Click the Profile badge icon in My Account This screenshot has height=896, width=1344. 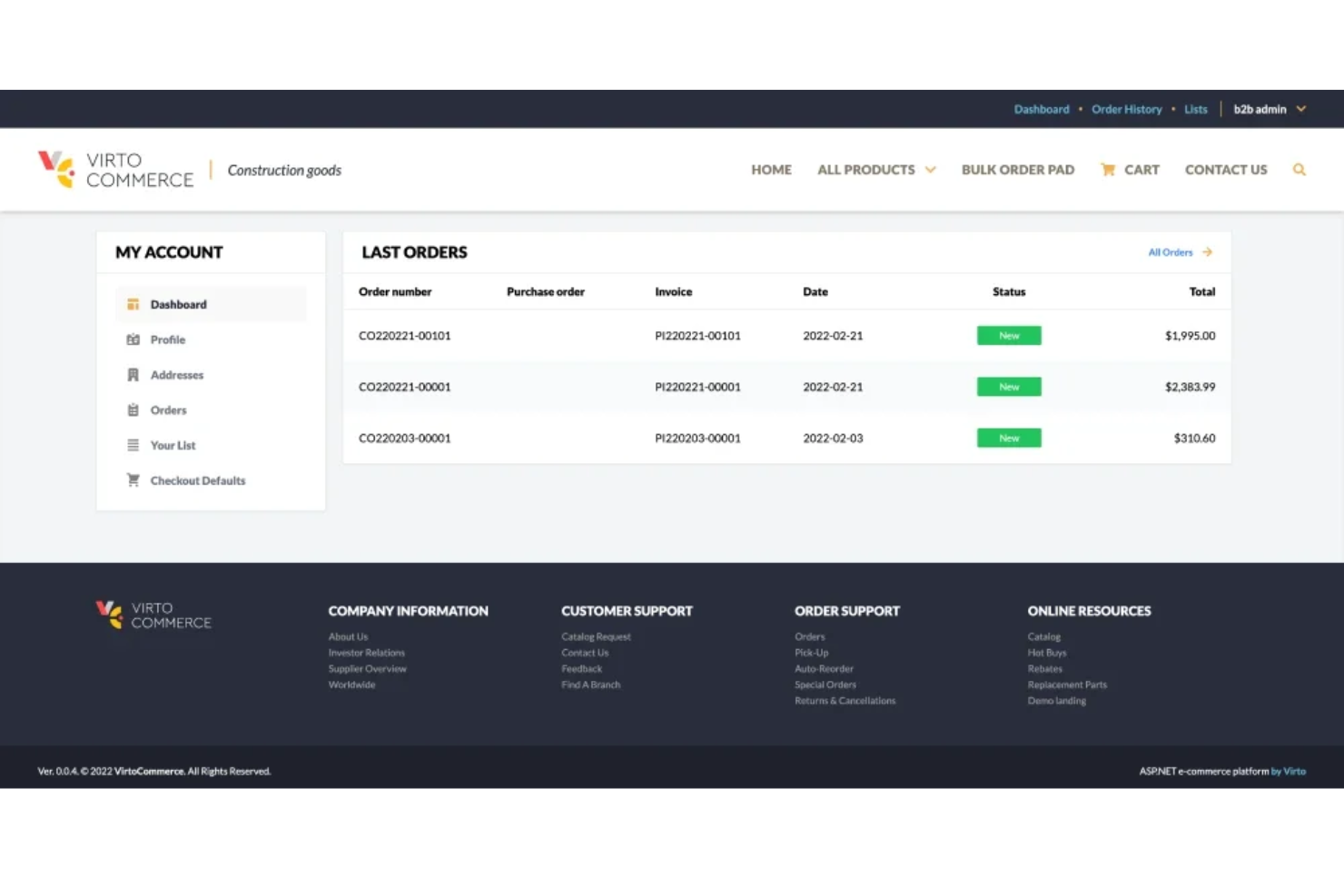[133, 339]
